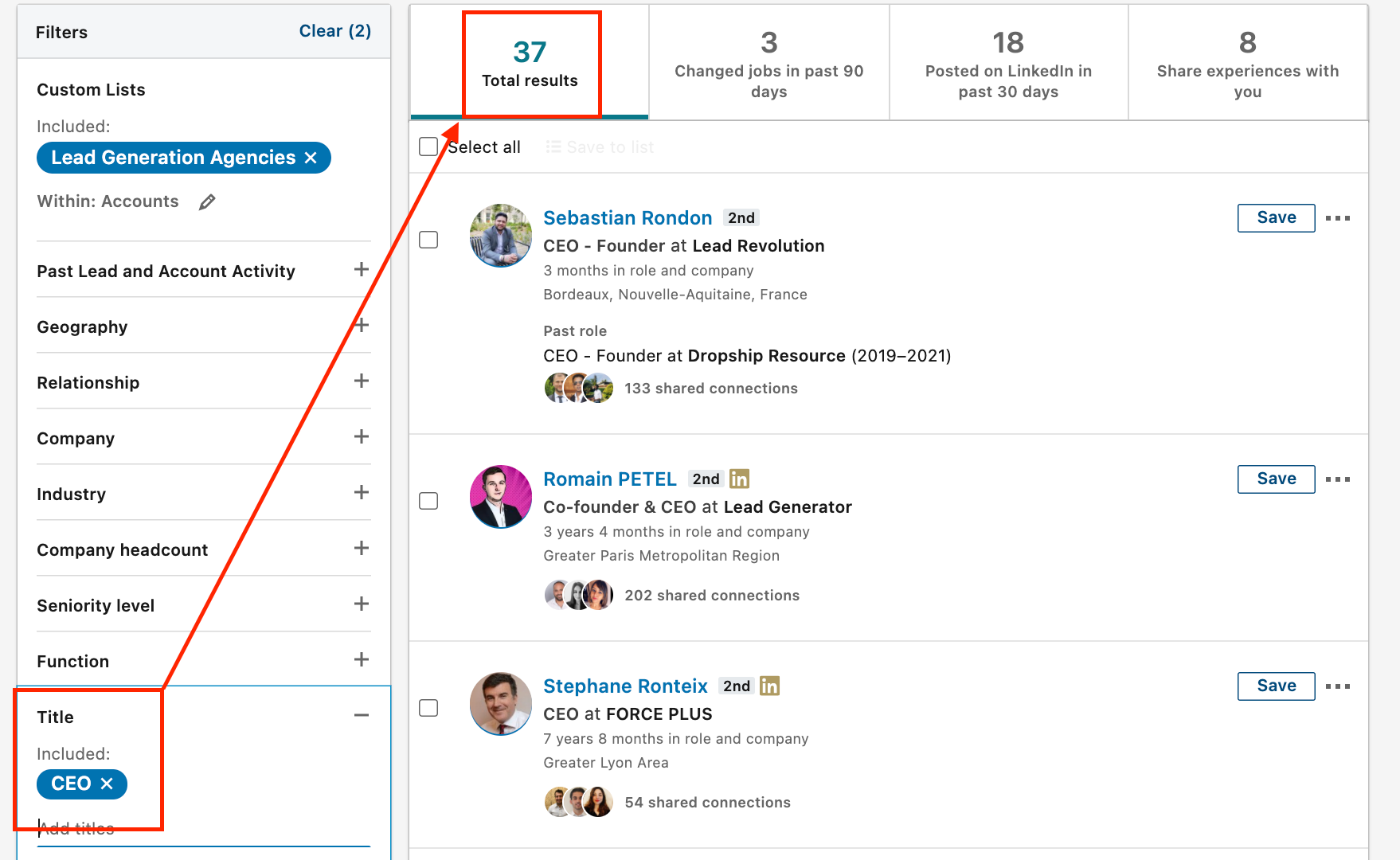
Task: Expand the Company filter
Action: [362, 437]
